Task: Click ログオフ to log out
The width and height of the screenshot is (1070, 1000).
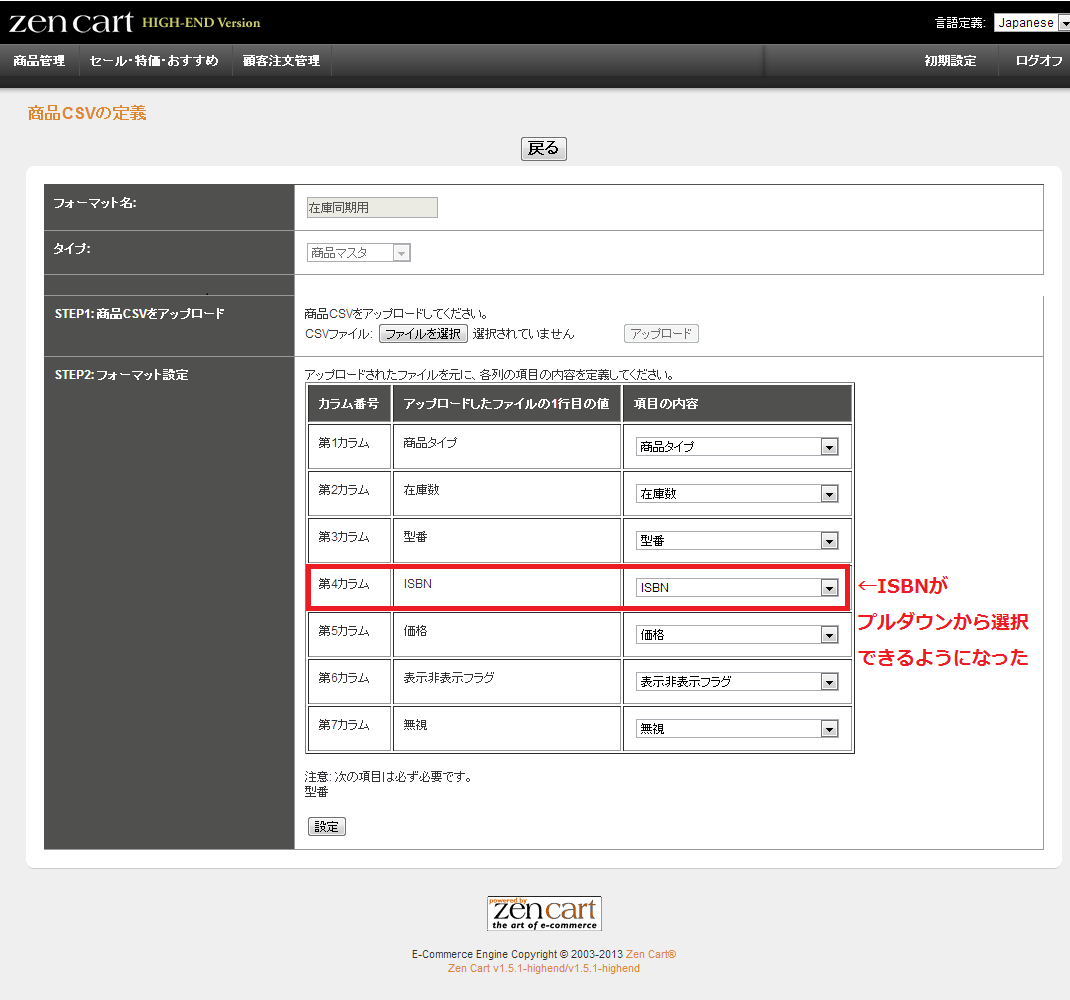Action: pyautogui.click(x=1038, y=61)
